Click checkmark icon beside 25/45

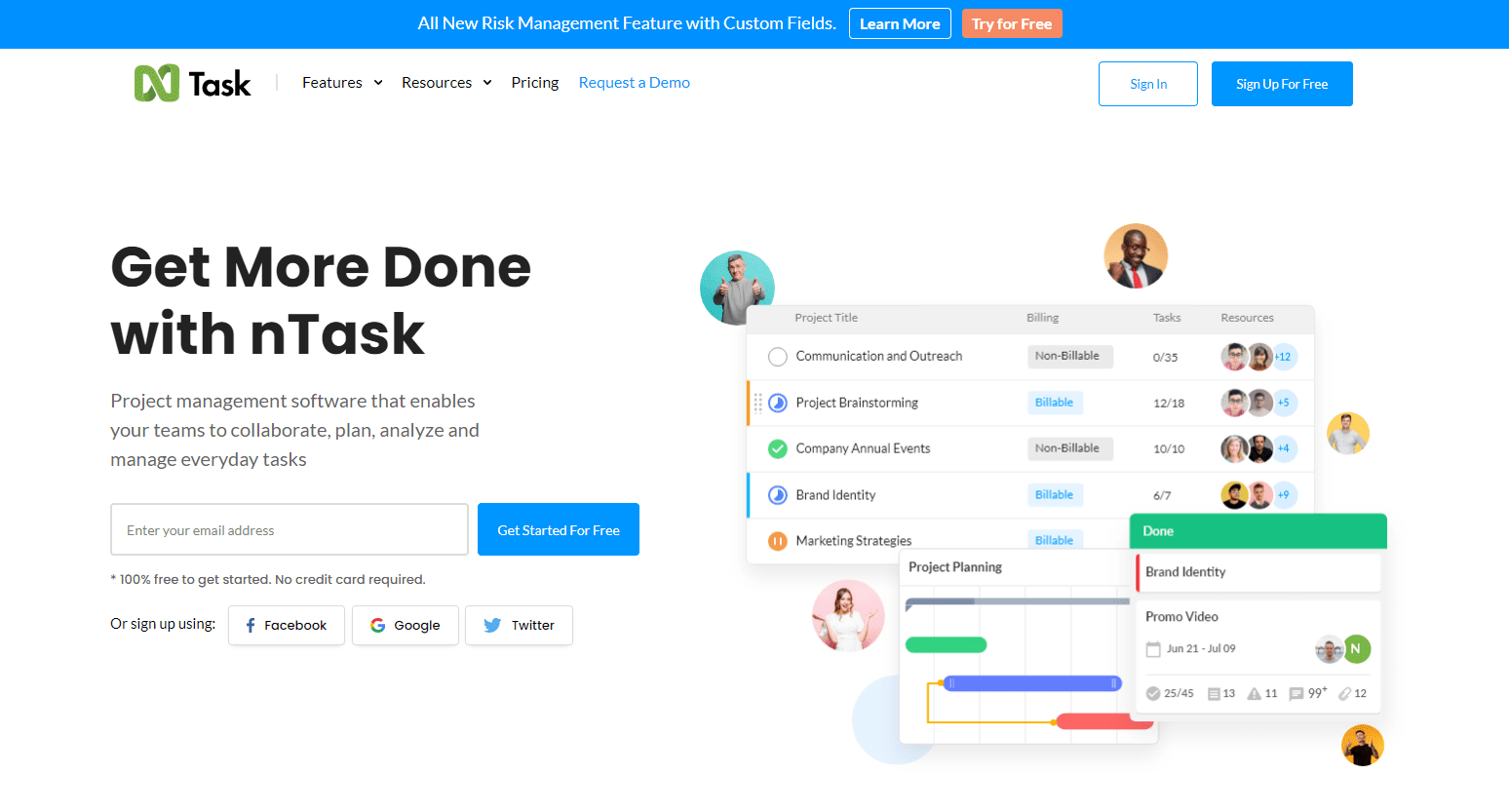click(x=1153, y=693)
